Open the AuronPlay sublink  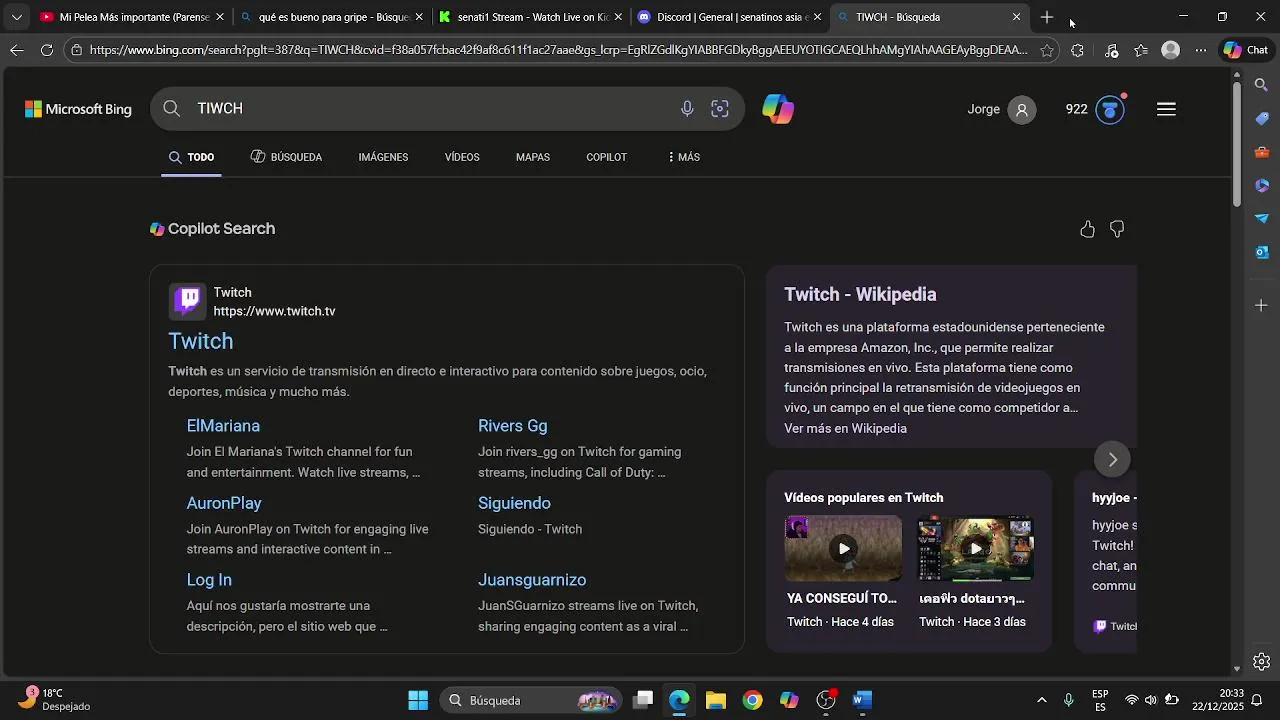(224, 503)
